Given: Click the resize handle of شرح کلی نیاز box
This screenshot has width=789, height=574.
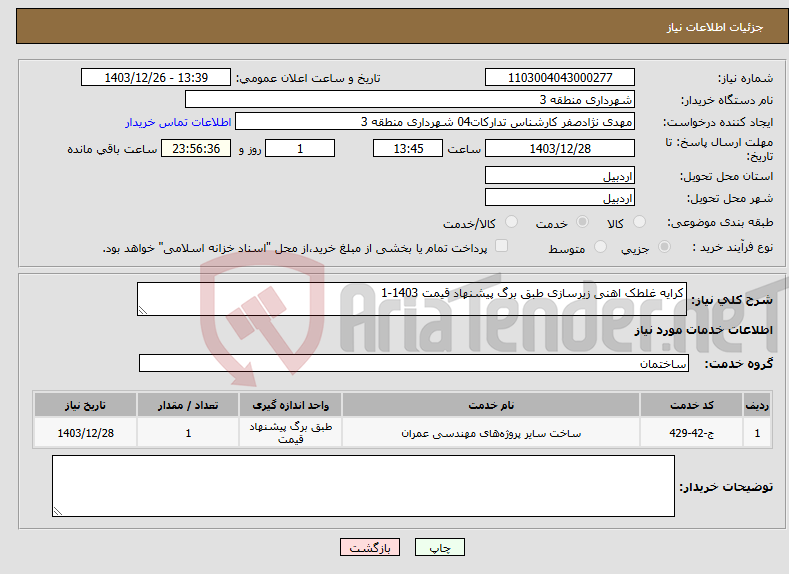Looking at the screenshot, I should pyautogui.click(x=143, y=310).
